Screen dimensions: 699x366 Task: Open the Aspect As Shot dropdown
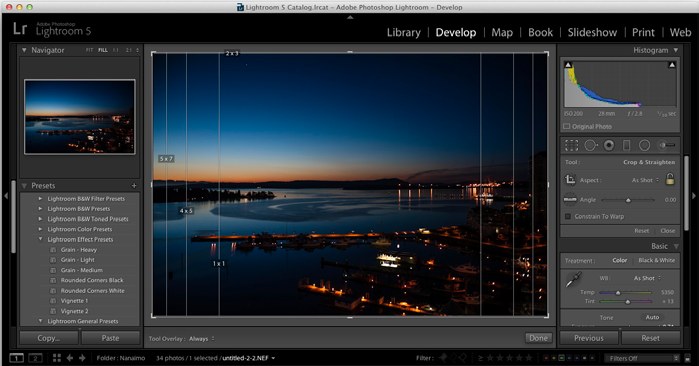(645, 180)
